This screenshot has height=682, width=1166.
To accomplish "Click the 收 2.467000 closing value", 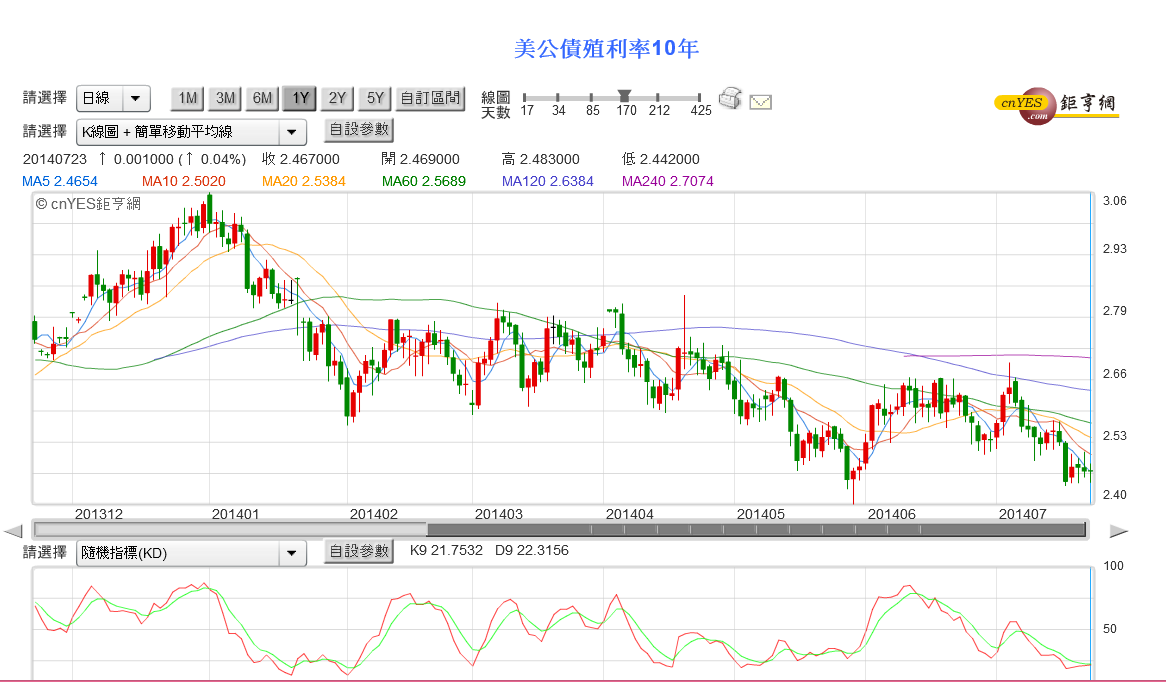I will pos(301,159).
